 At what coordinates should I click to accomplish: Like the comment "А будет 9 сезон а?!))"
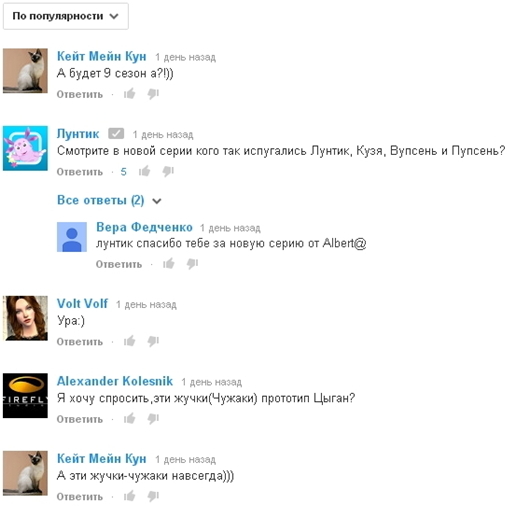click(129, 94)
